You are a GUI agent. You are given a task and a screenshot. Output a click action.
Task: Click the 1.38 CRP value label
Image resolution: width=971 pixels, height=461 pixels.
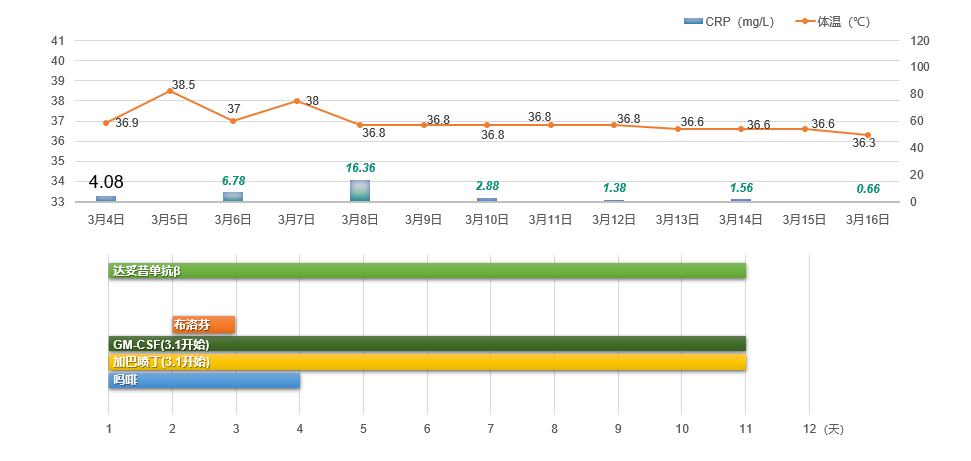[614, 188]
